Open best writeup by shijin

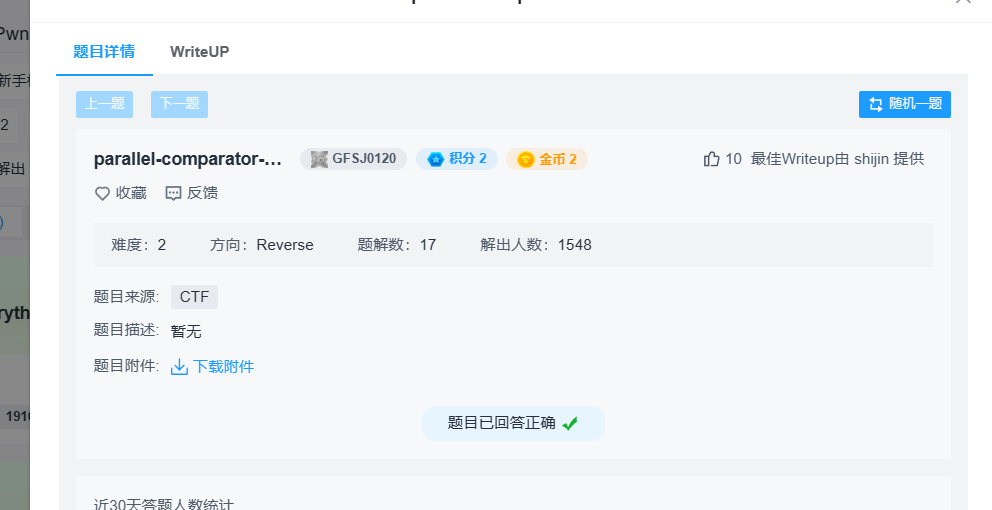[x=837, y=159]
